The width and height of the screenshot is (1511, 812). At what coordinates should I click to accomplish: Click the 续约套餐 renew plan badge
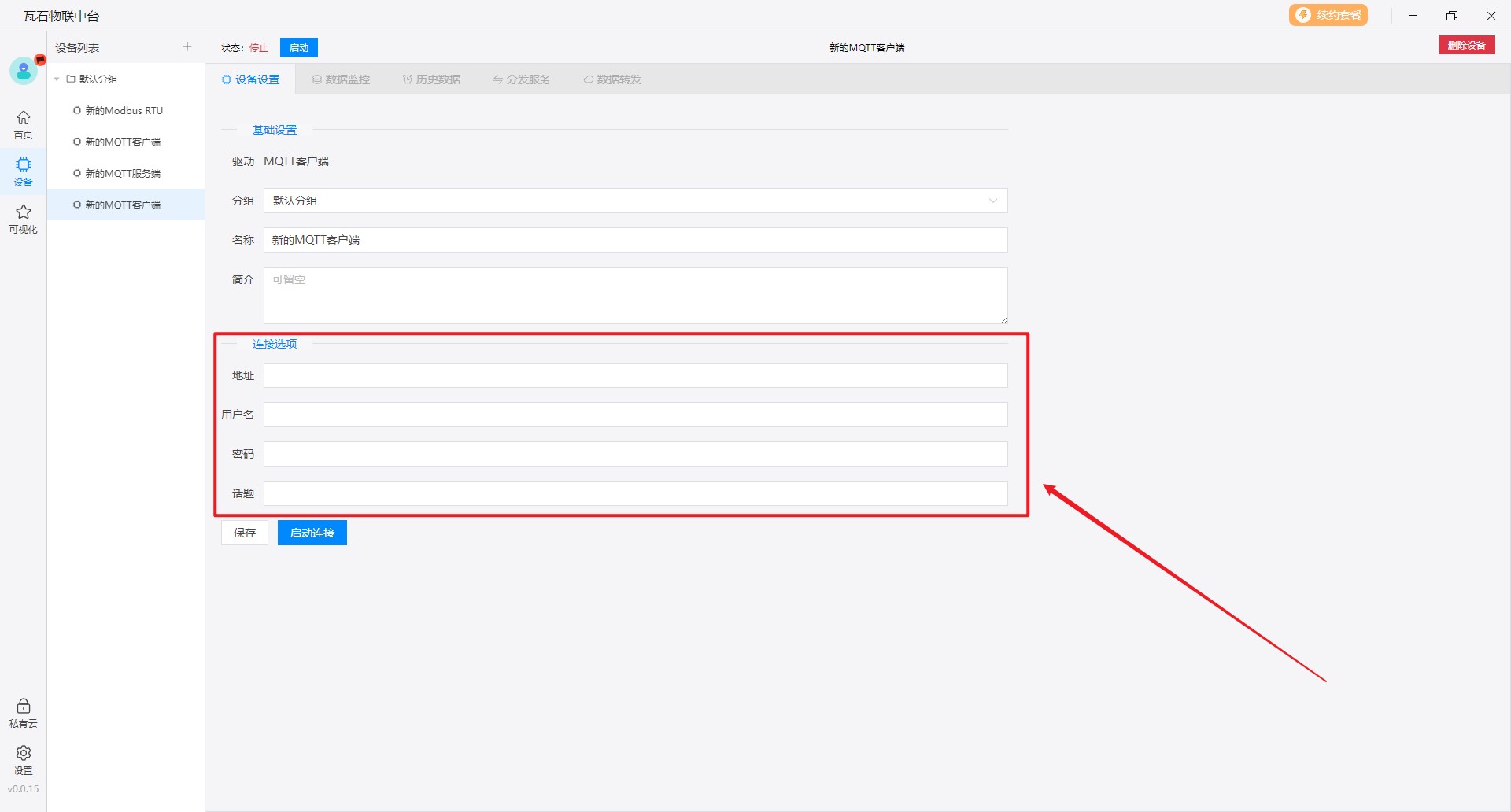1328,16
